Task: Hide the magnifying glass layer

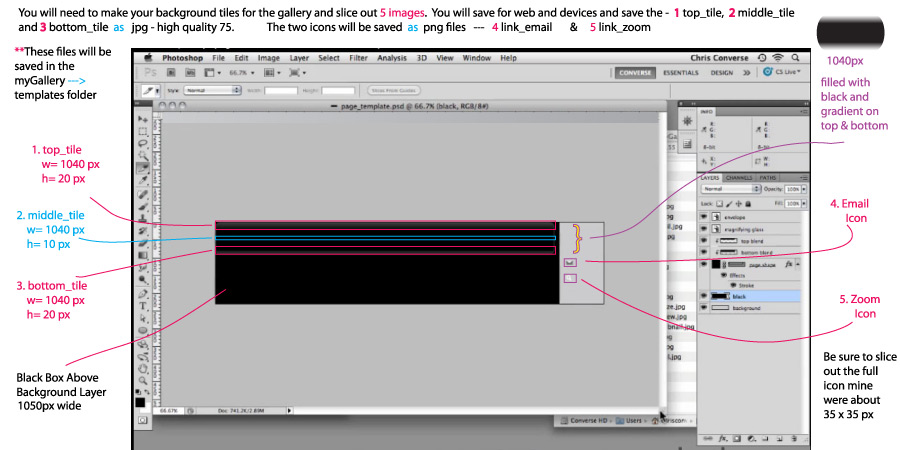Action: [x=704, y=229]
